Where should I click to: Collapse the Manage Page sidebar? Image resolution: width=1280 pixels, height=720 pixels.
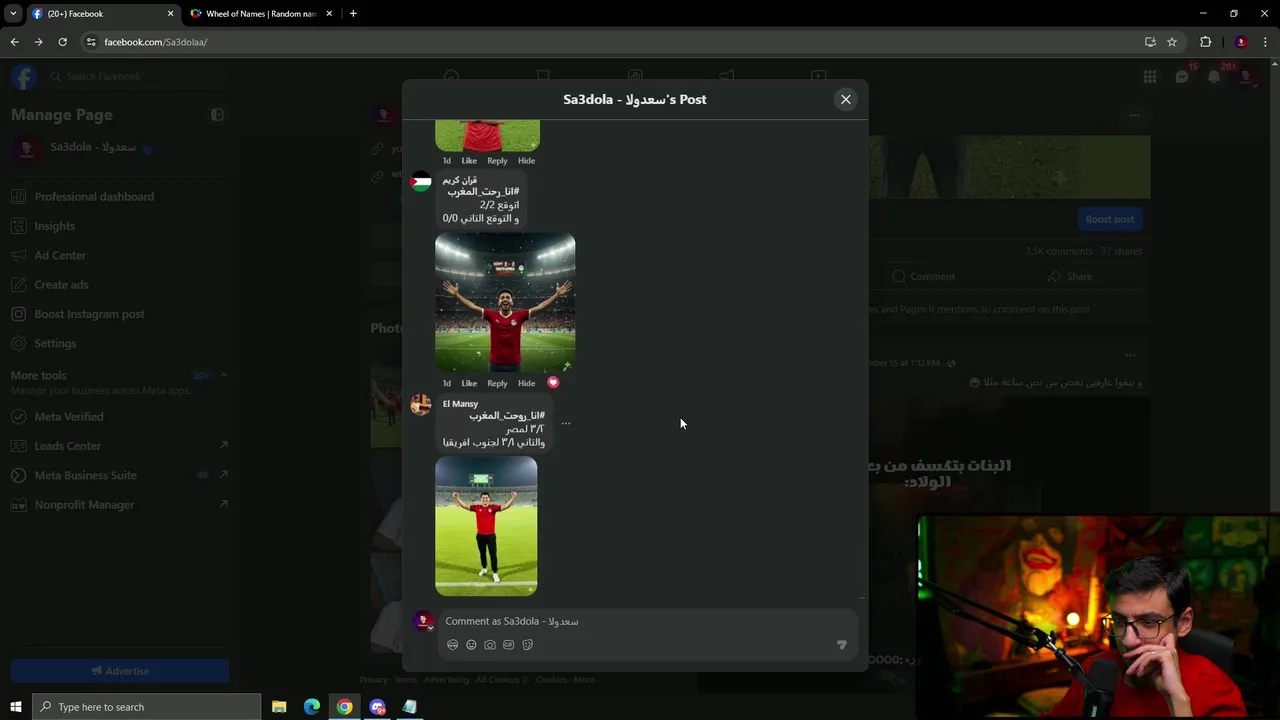pos(217,115)
